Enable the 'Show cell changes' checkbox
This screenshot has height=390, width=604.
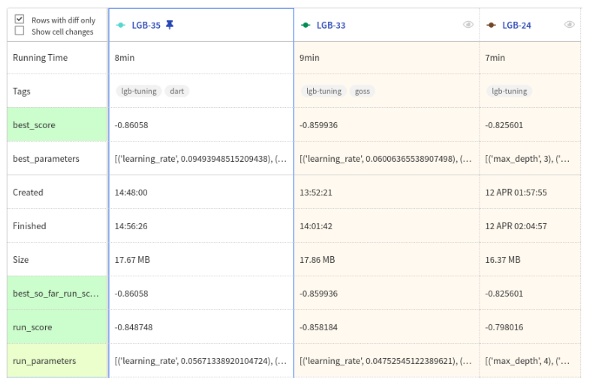[x=19, y=31]
